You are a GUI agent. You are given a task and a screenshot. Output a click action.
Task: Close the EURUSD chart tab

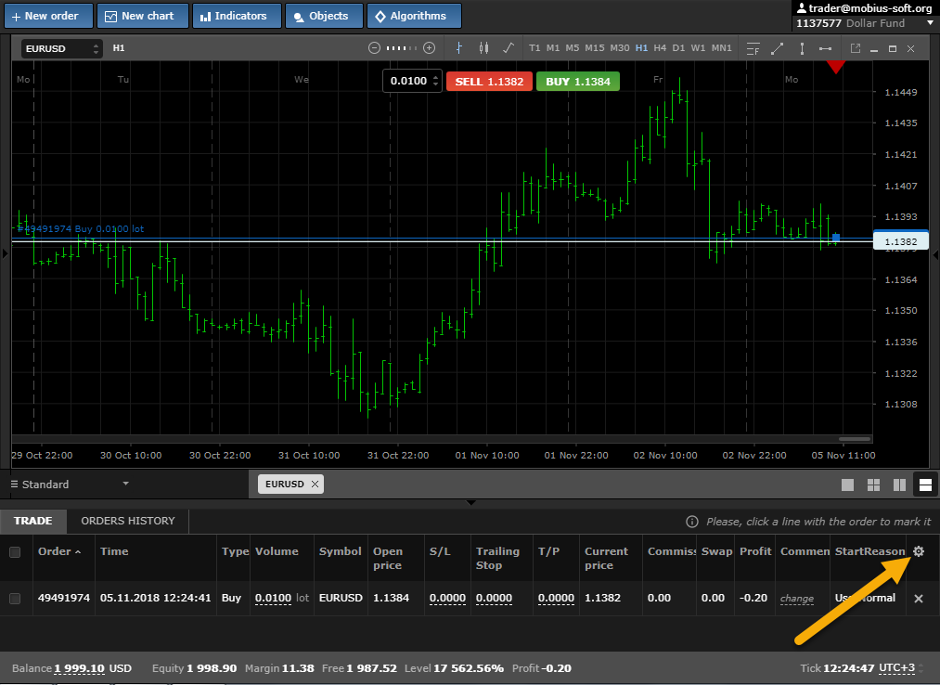[x=315, y=484]
